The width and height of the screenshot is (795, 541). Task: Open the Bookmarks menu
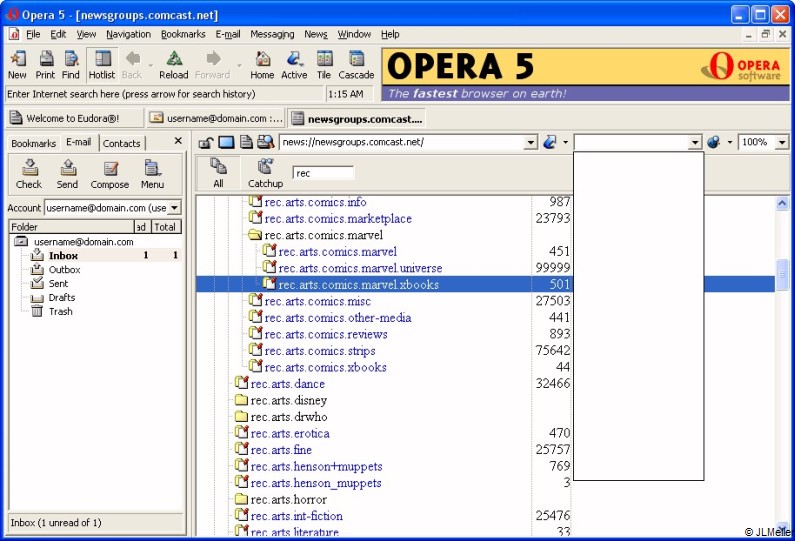click(x=183, y=34)
